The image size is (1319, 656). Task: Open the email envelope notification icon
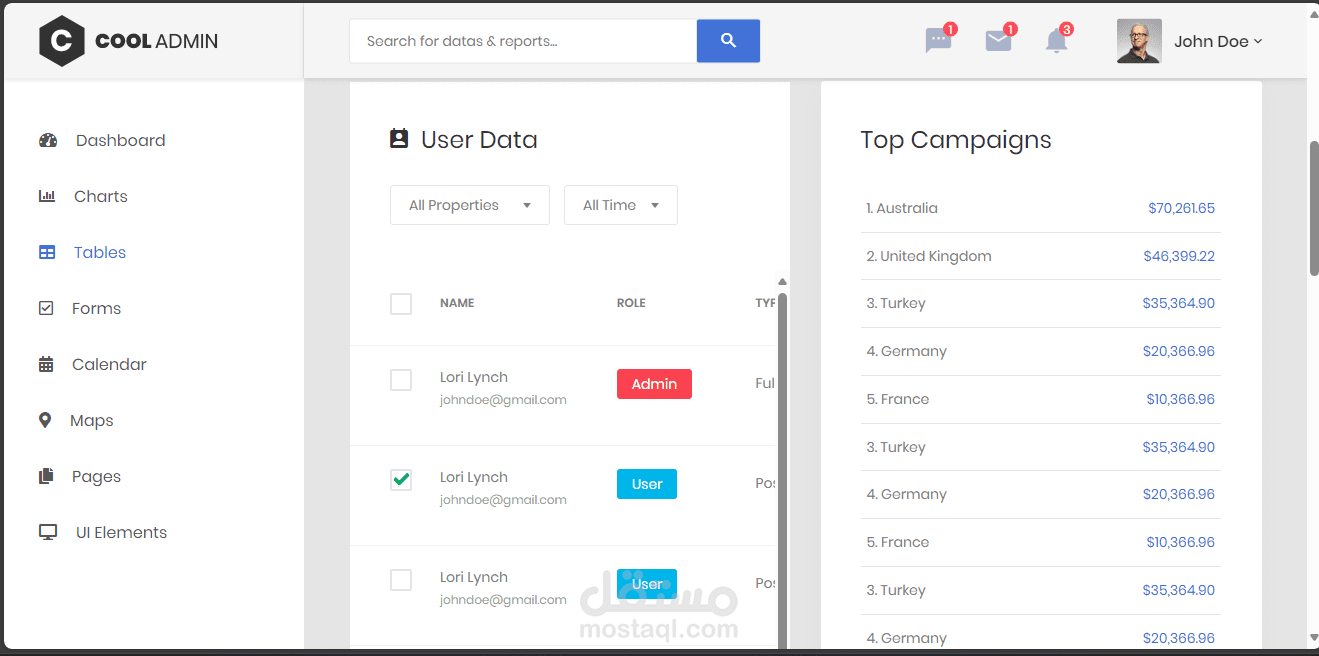click(x=998, y=41)
